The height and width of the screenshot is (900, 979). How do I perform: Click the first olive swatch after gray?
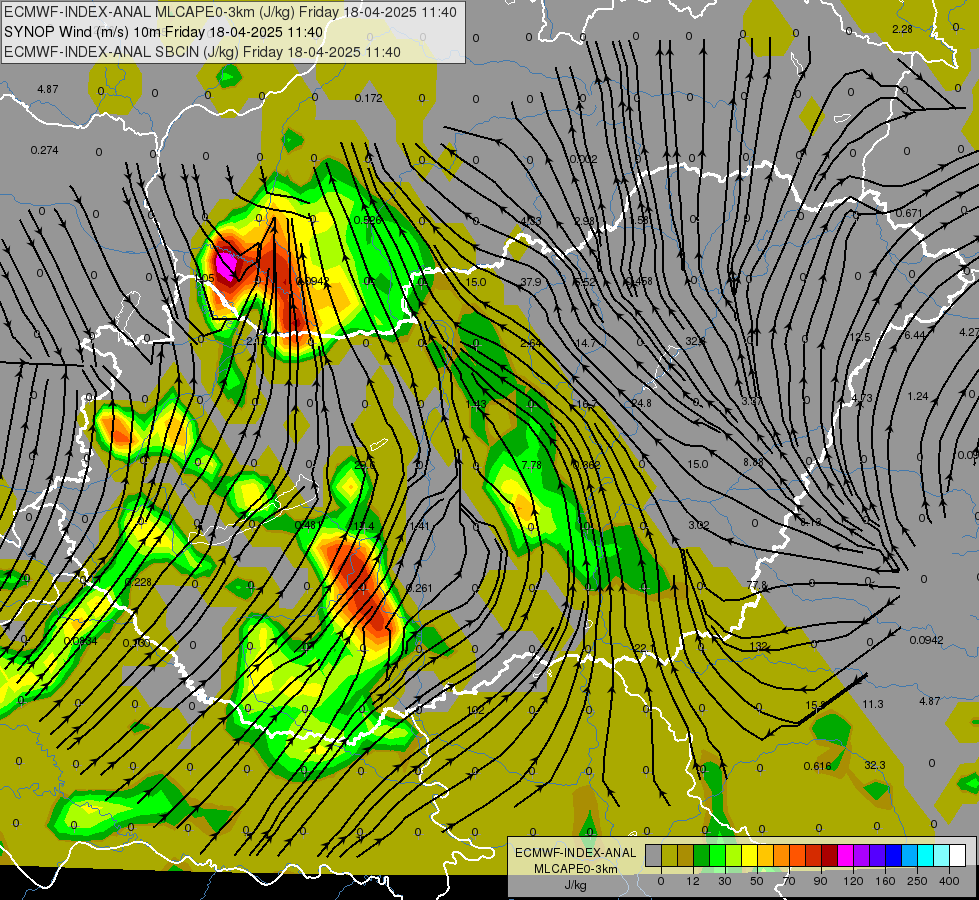(x=670, y=855)
